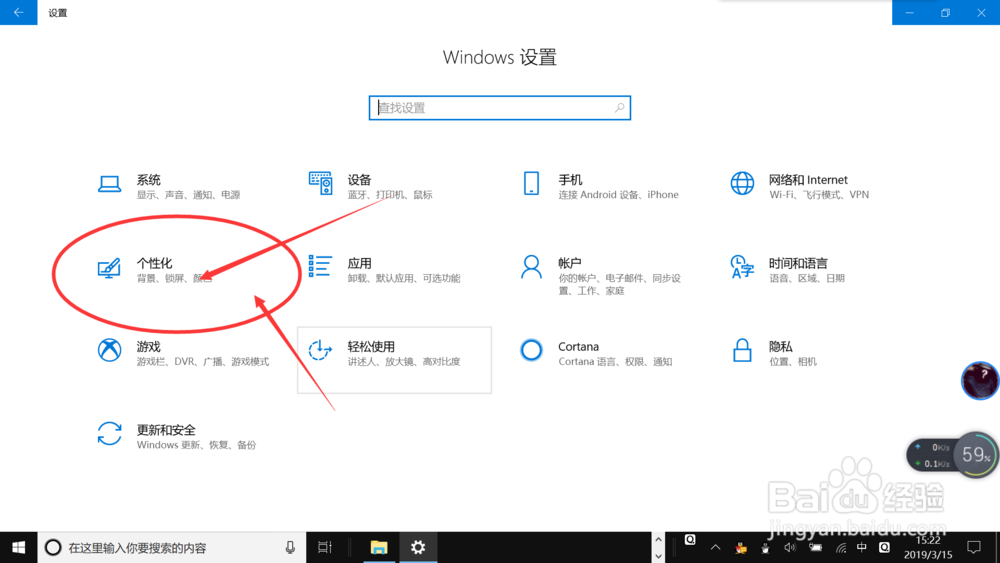Click subtitle 语音、区域、日期
This screenshot has width=1000, height=563.
807,279
